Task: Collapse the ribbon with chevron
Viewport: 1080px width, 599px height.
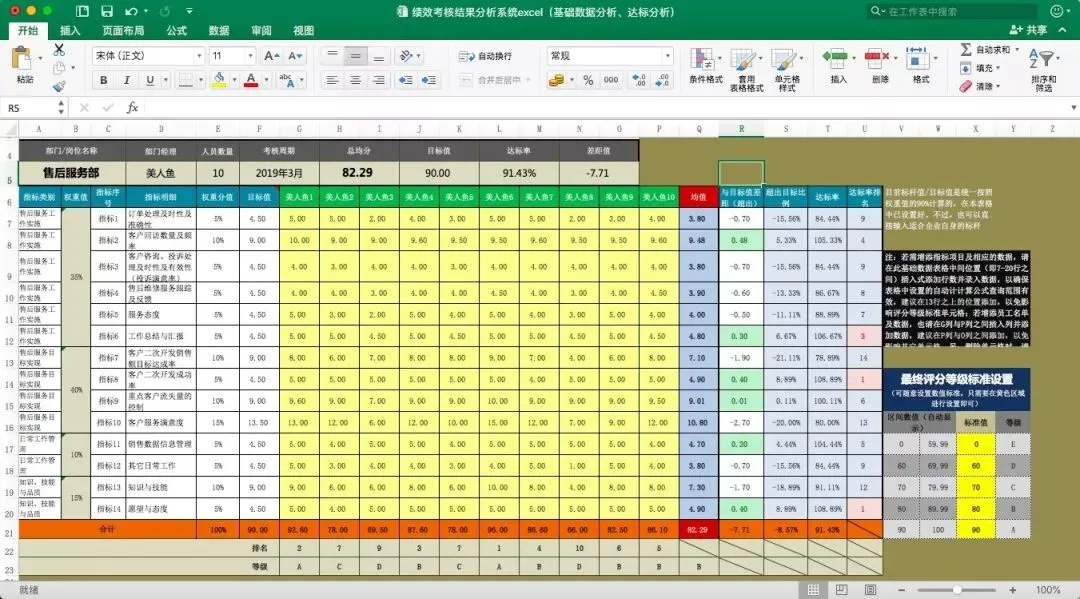Action: [1062, 30]
